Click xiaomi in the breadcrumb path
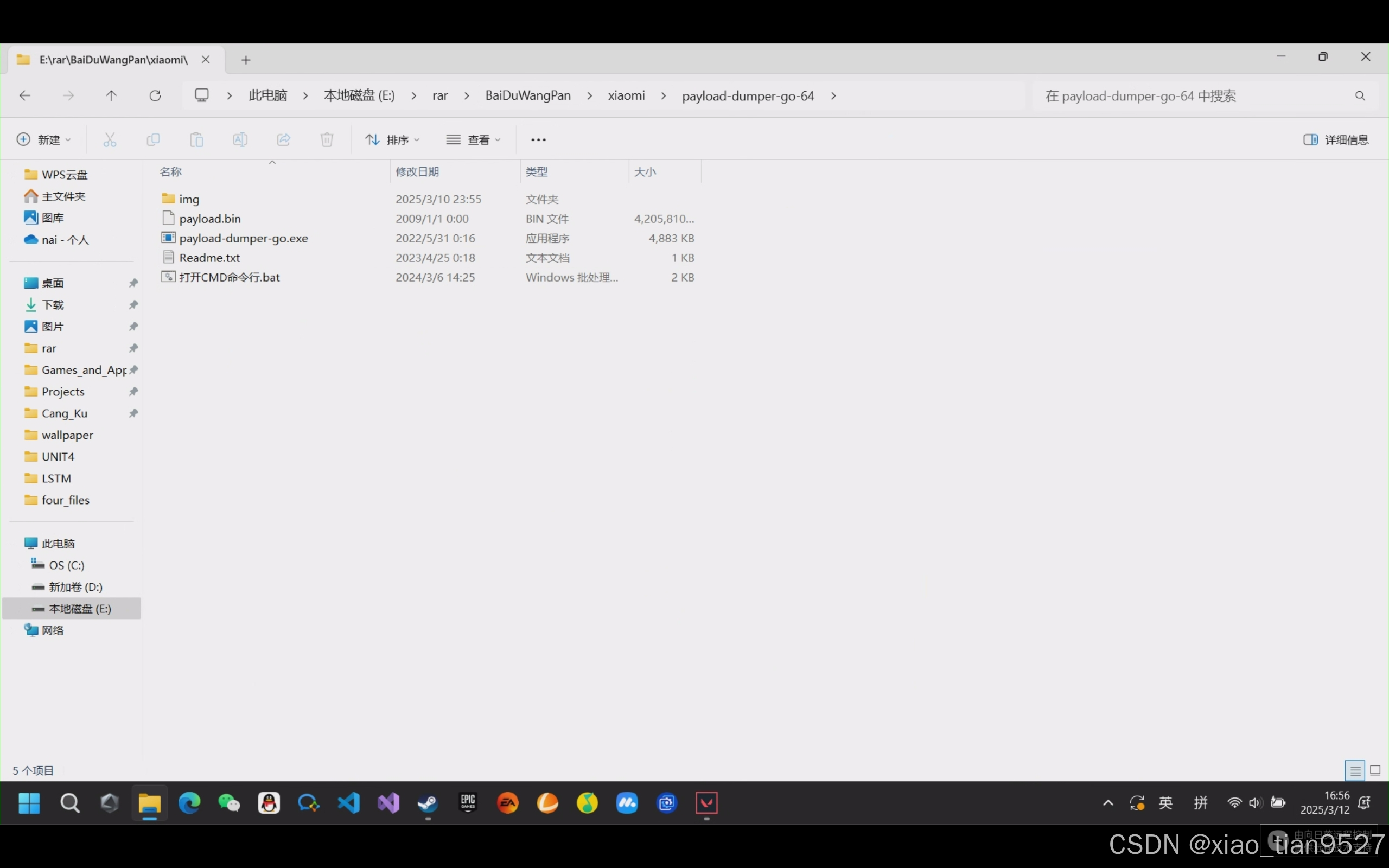 (x=626, y=96)
